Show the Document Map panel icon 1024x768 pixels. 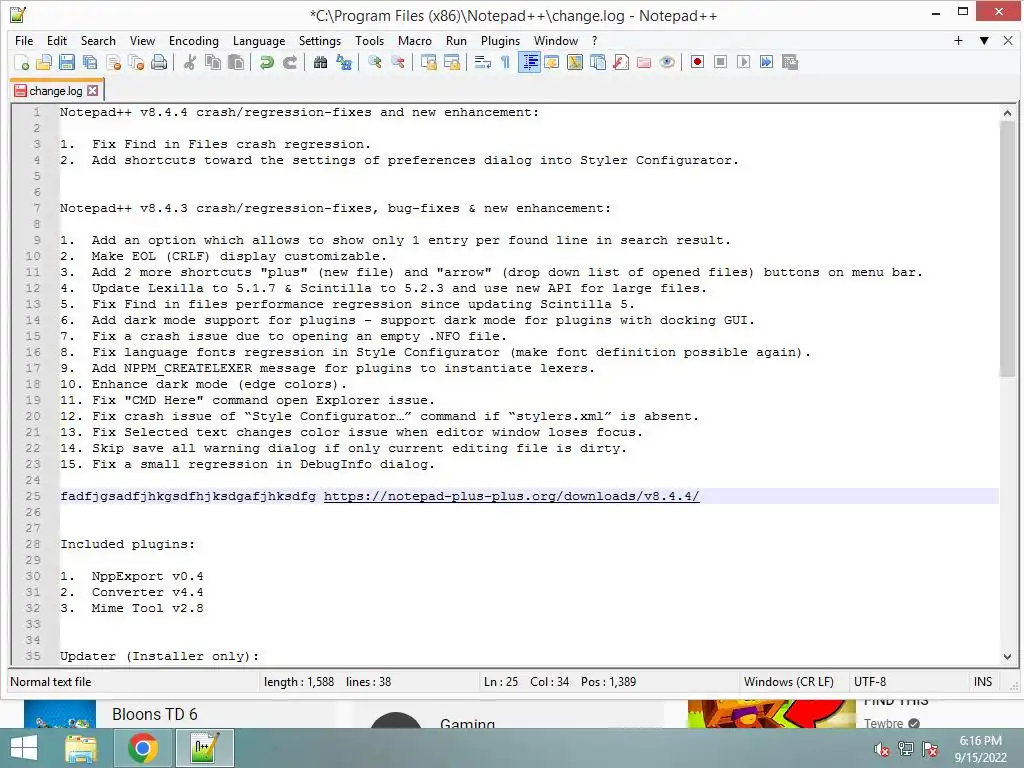click(575, 62)
